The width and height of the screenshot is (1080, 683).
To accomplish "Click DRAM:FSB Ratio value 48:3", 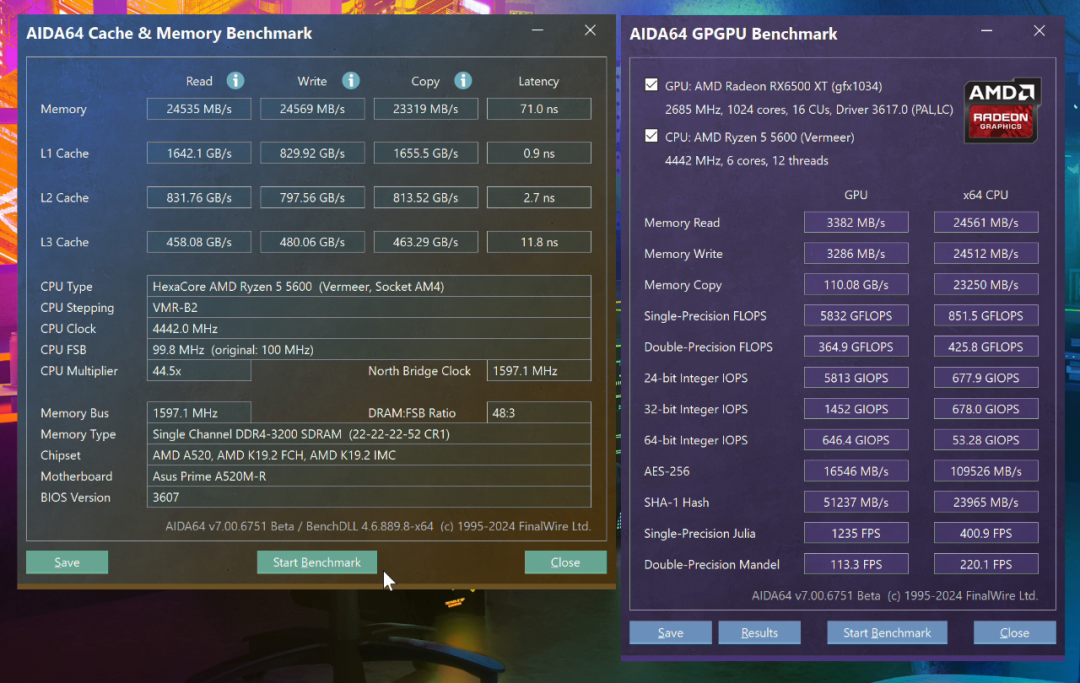I will pyautogui.click(x=539, y=412).
